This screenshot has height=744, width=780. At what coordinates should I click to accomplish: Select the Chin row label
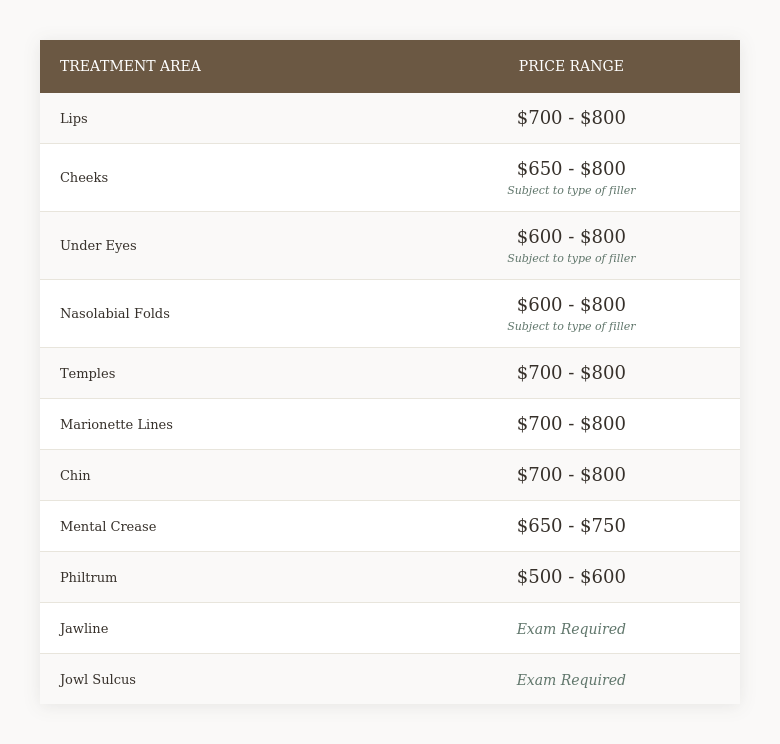click(x=75, y=476)
